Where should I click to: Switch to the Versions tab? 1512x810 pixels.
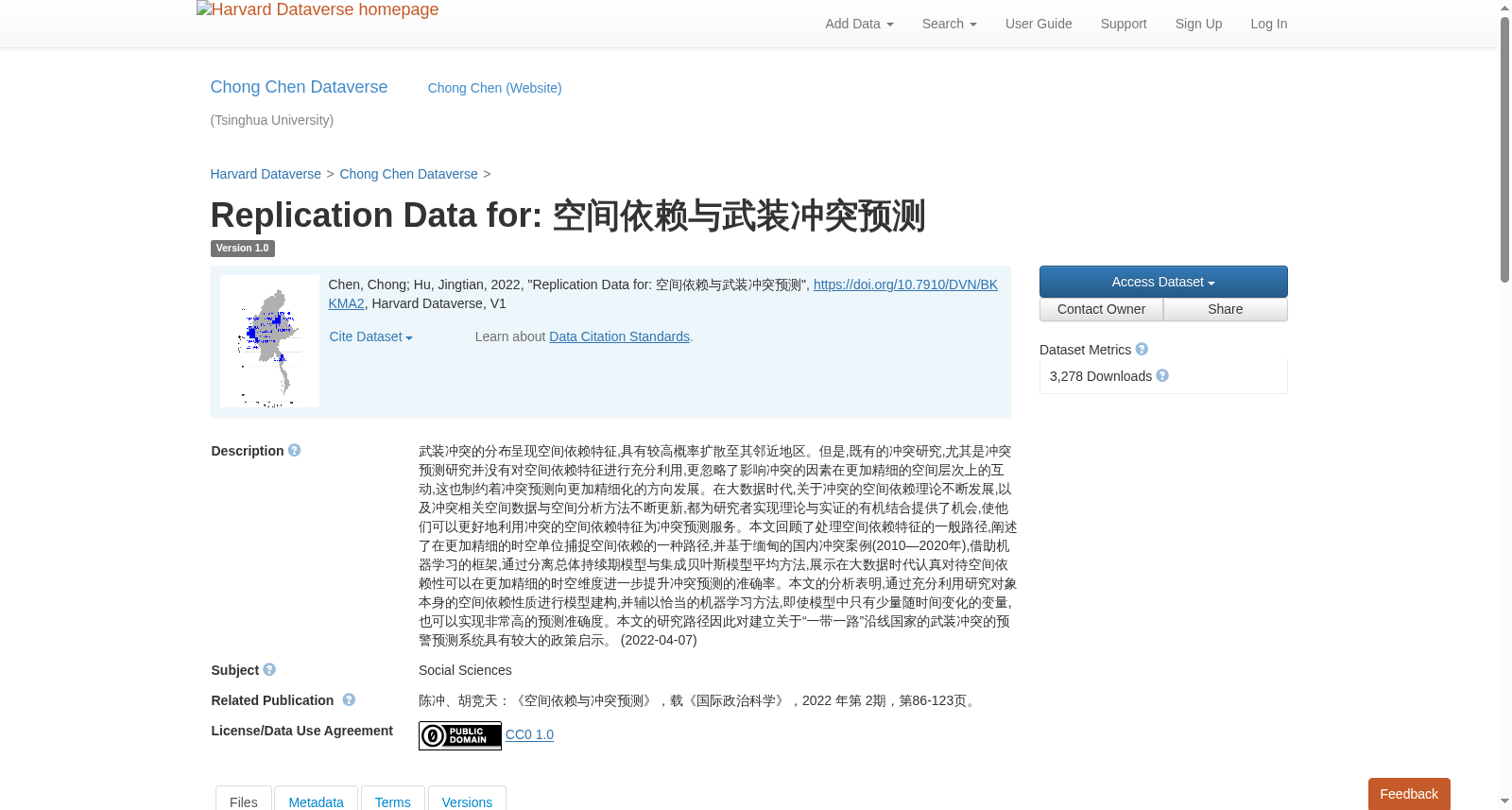(467, 800)
